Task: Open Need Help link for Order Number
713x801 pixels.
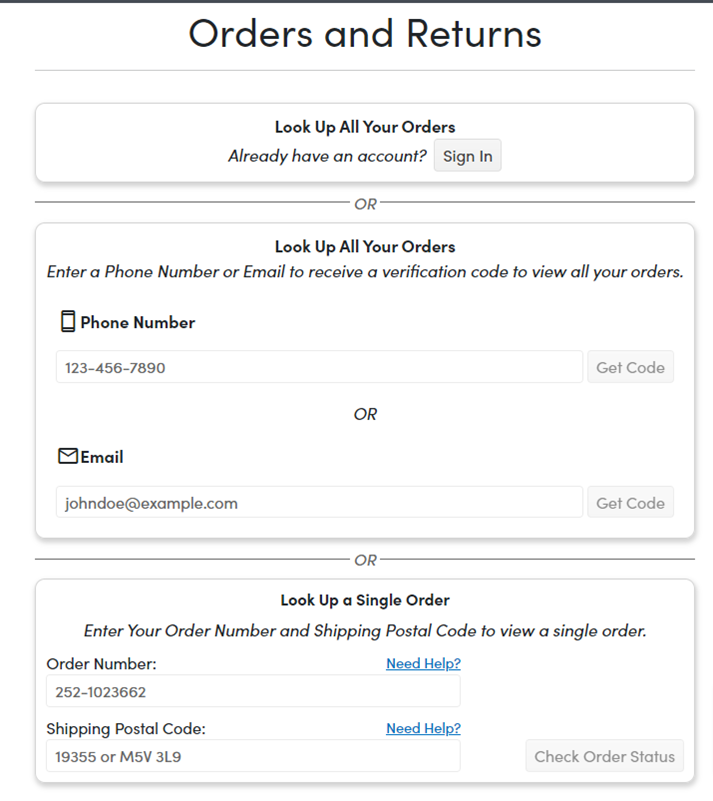Action: click(x=423, y=664)
